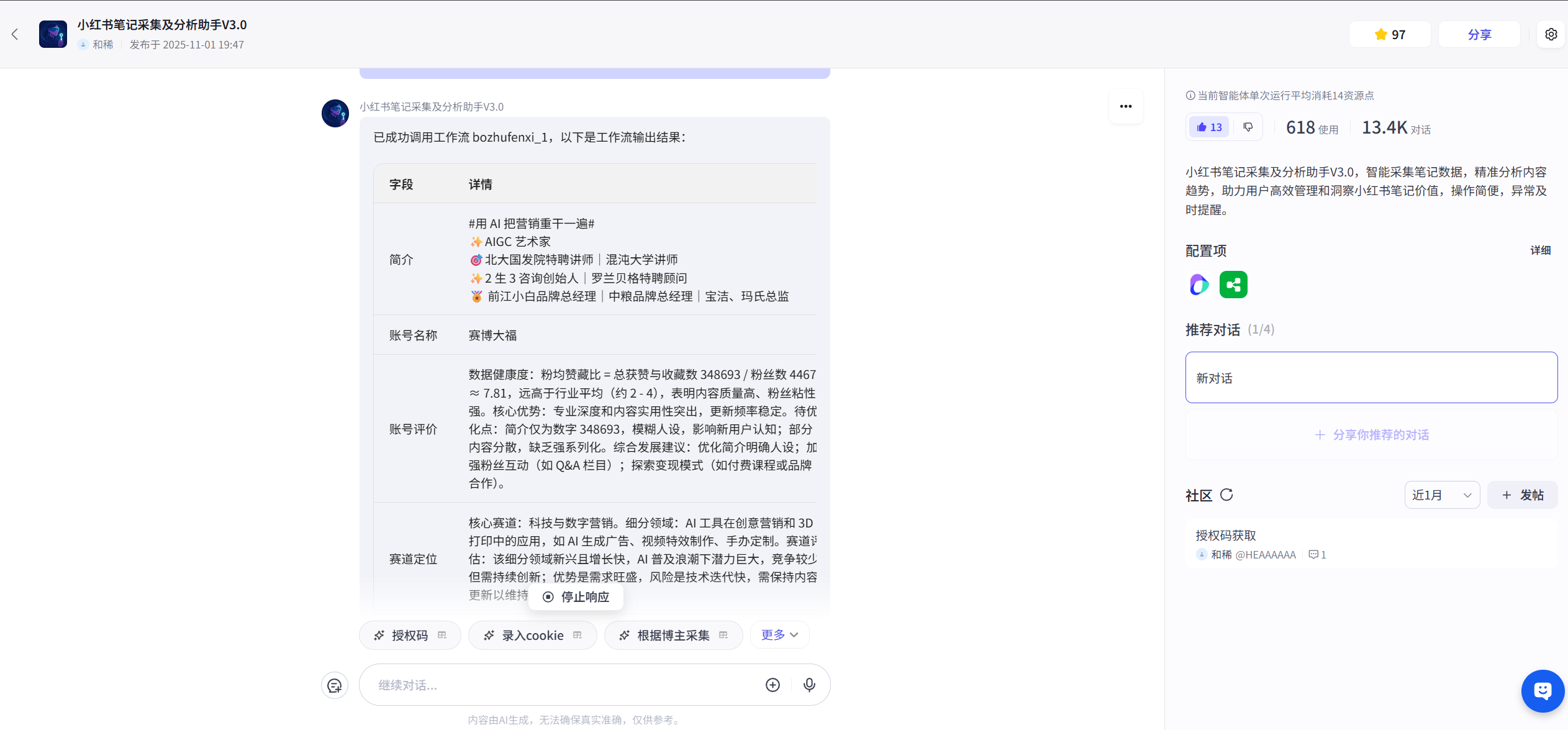Expand the 更多 shortcuts dropdown
Viewport: 1568px width, 730px height.
(779, 634)
